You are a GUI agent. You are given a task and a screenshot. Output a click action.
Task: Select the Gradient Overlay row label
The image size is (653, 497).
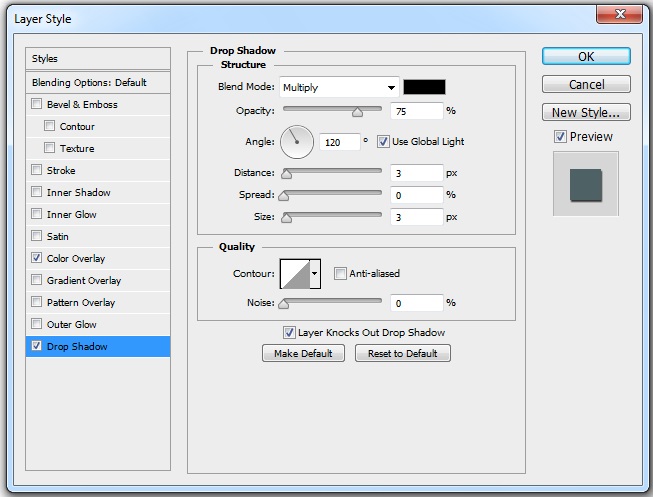pos(84,281)
